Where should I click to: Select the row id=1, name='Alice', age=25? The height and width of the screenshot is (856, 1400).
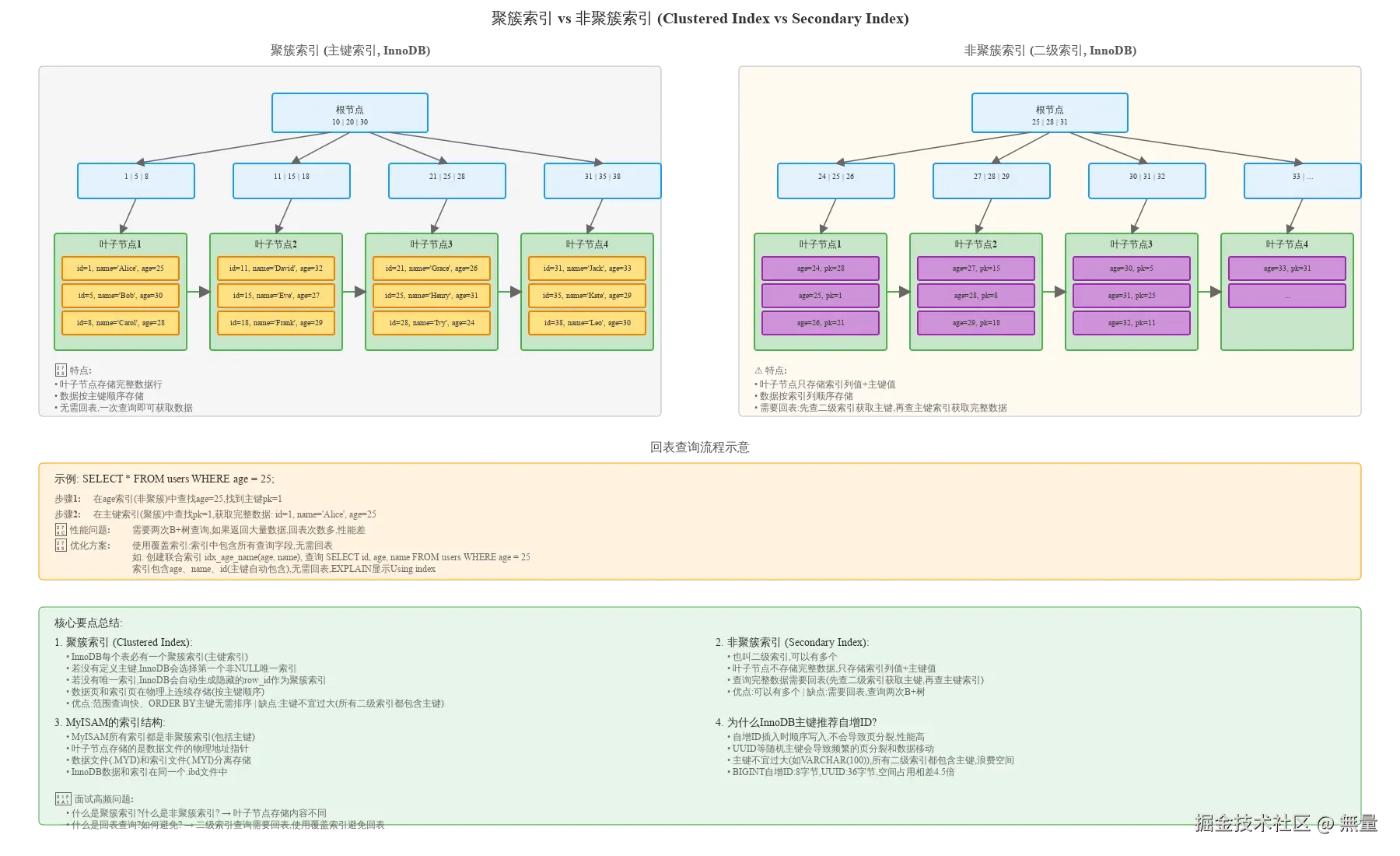point(121,268)
